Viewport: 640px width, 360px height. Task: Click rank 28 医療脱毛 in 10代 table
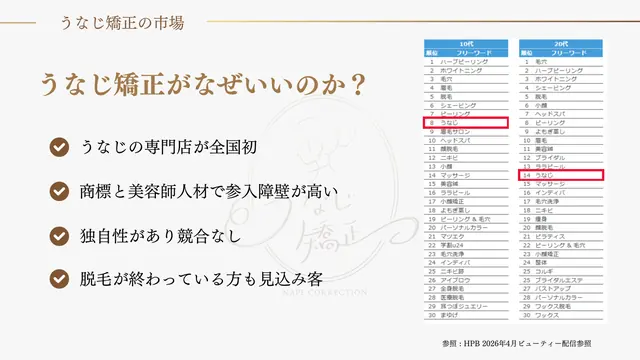point(466,298)
